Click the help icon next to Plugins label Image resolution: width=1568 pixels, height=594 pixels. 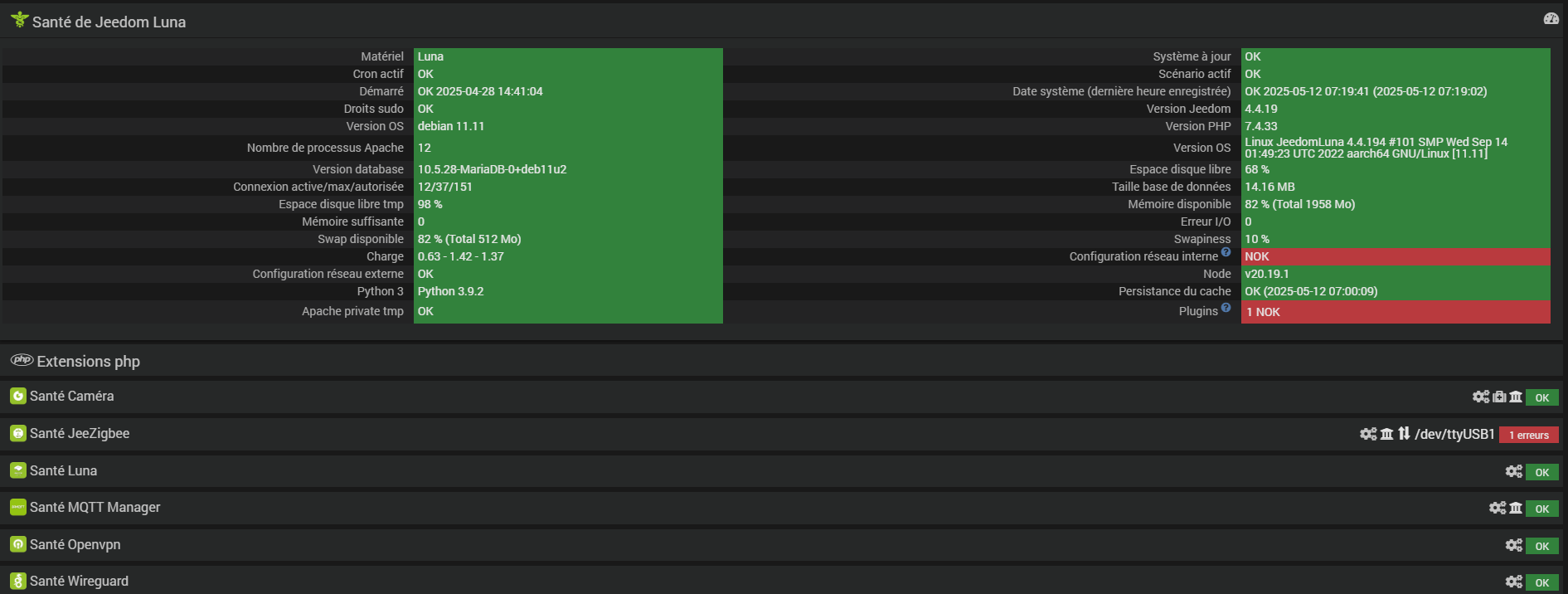1226,308
